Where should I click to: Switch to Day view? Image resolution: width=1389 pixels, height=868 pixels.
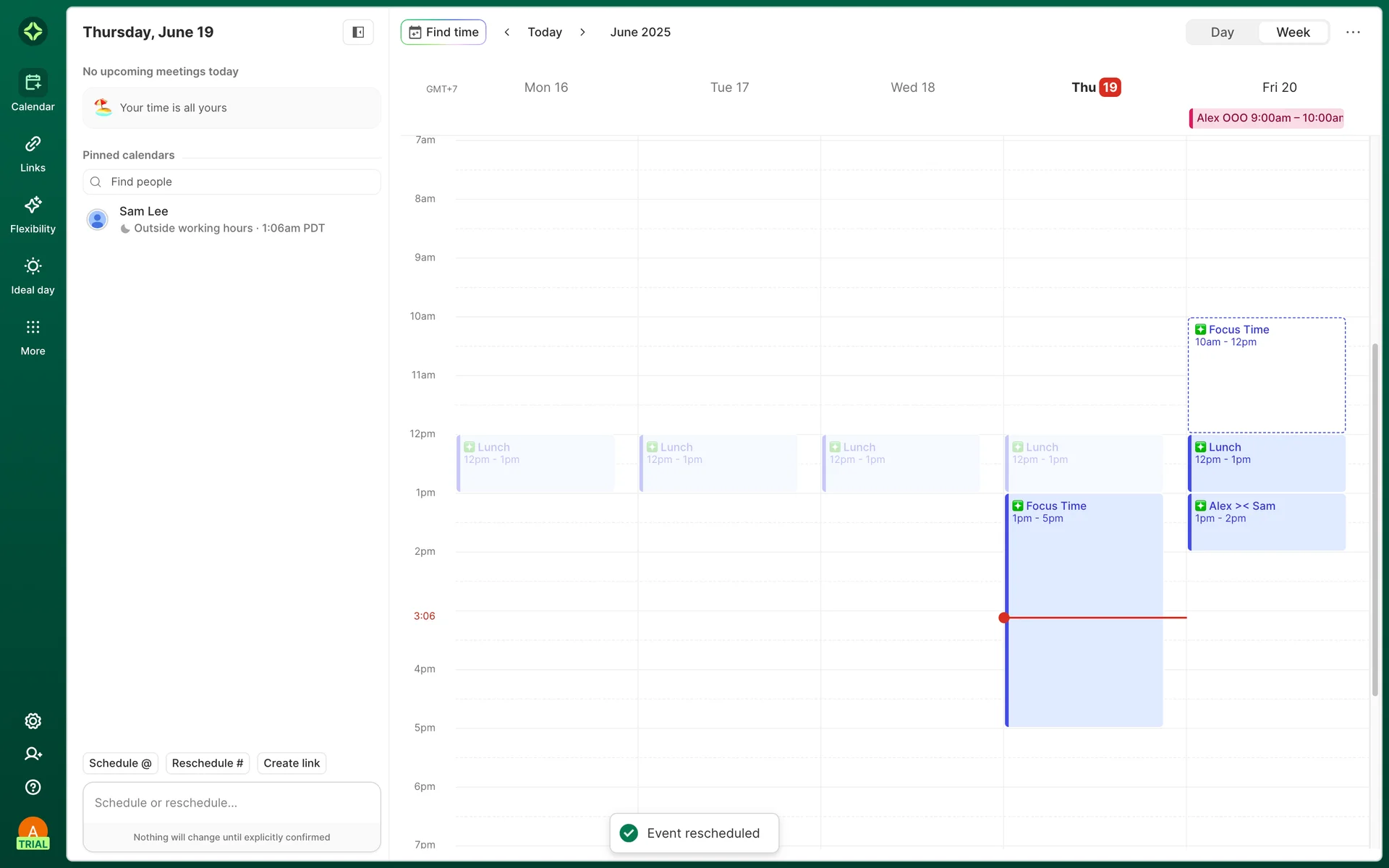pos(1222,32)
